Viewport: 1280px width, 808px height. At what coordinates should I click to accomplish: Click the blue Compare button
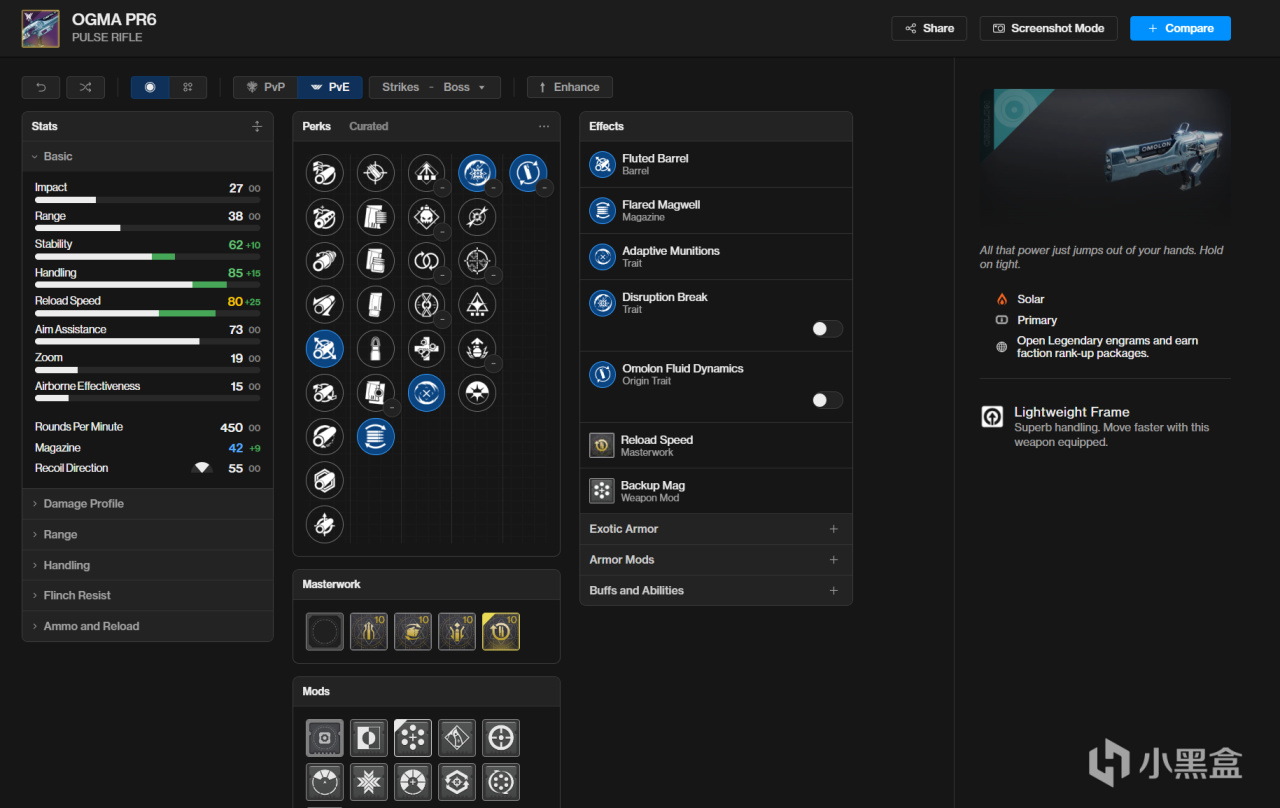point(1180,28)
